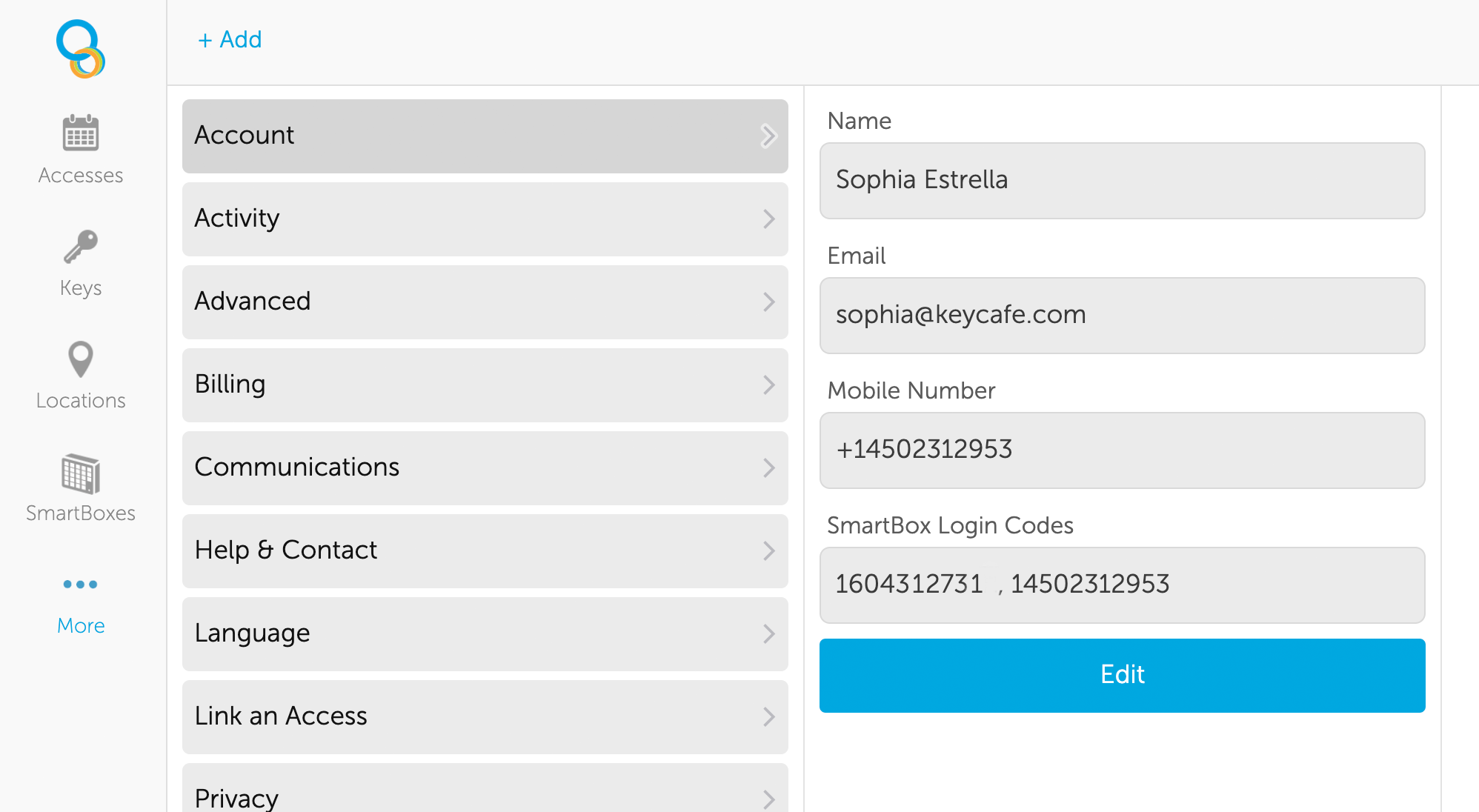
Task: Open More options with the ellipsis icon
Action: 79,585
